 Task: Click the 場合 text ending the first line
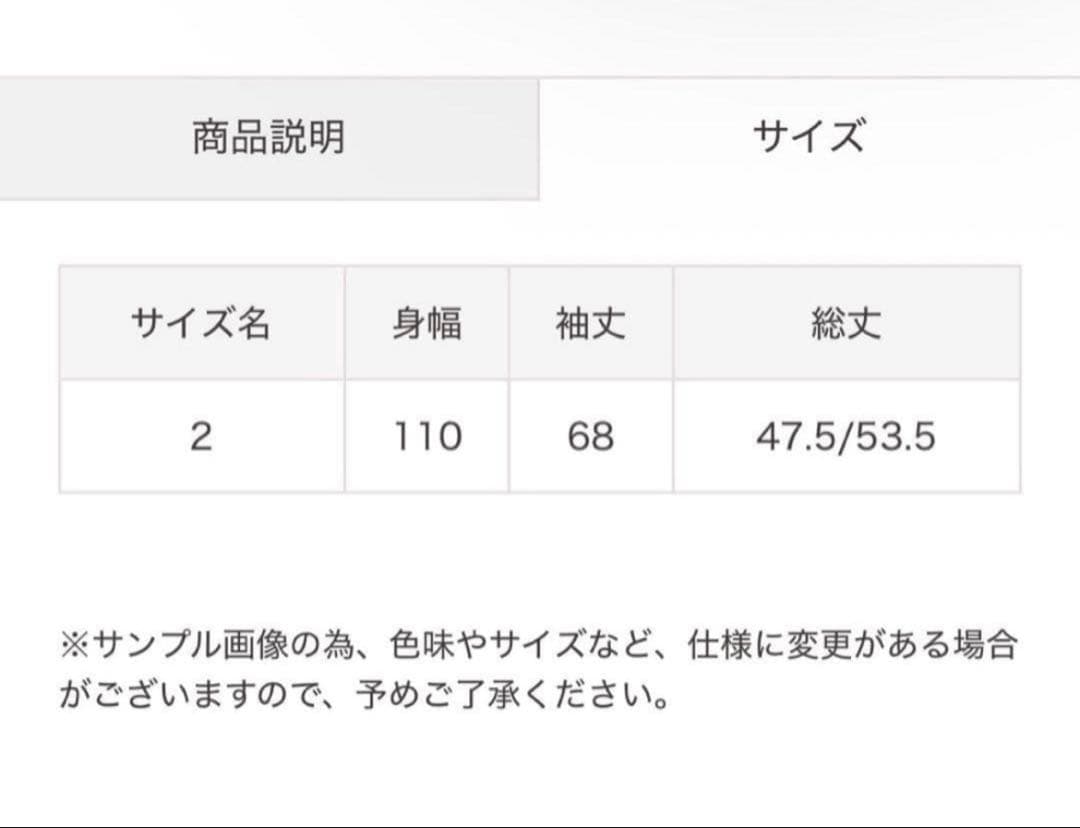pos(986,645)
